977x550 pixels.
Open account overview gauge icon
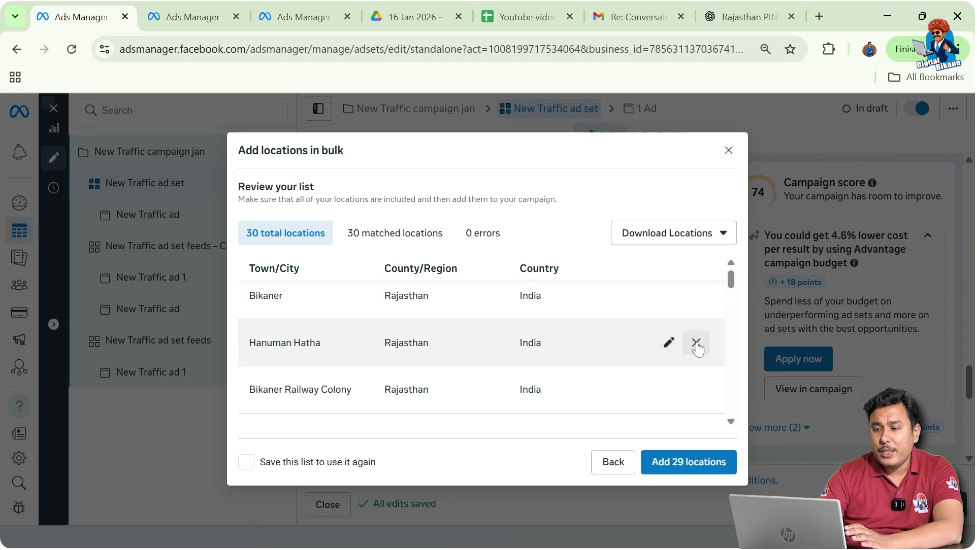coord(19,203)
